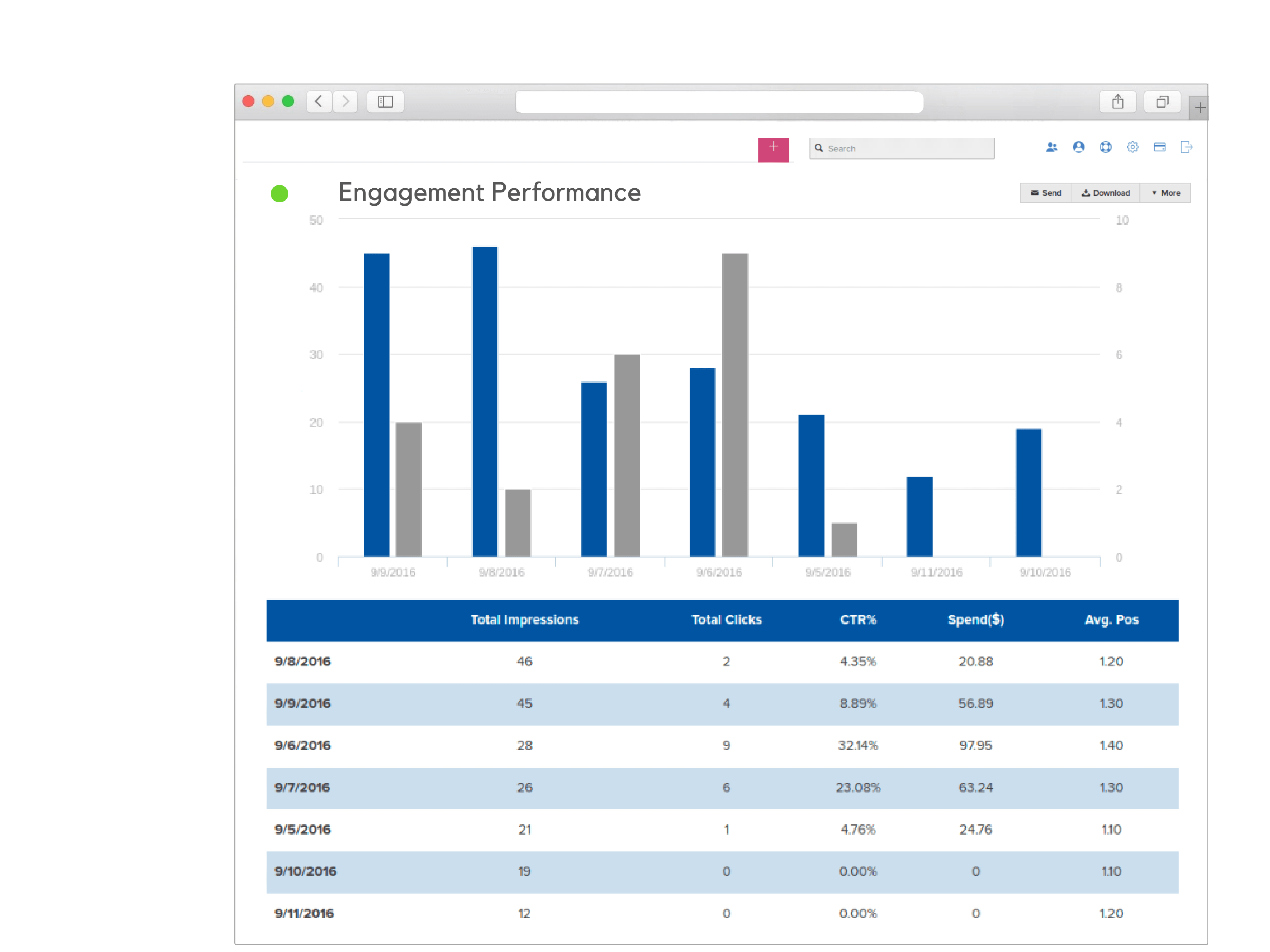
Task: Send the Engagement Performance report
Action: pyautogui.click(x=1045, y=193)
